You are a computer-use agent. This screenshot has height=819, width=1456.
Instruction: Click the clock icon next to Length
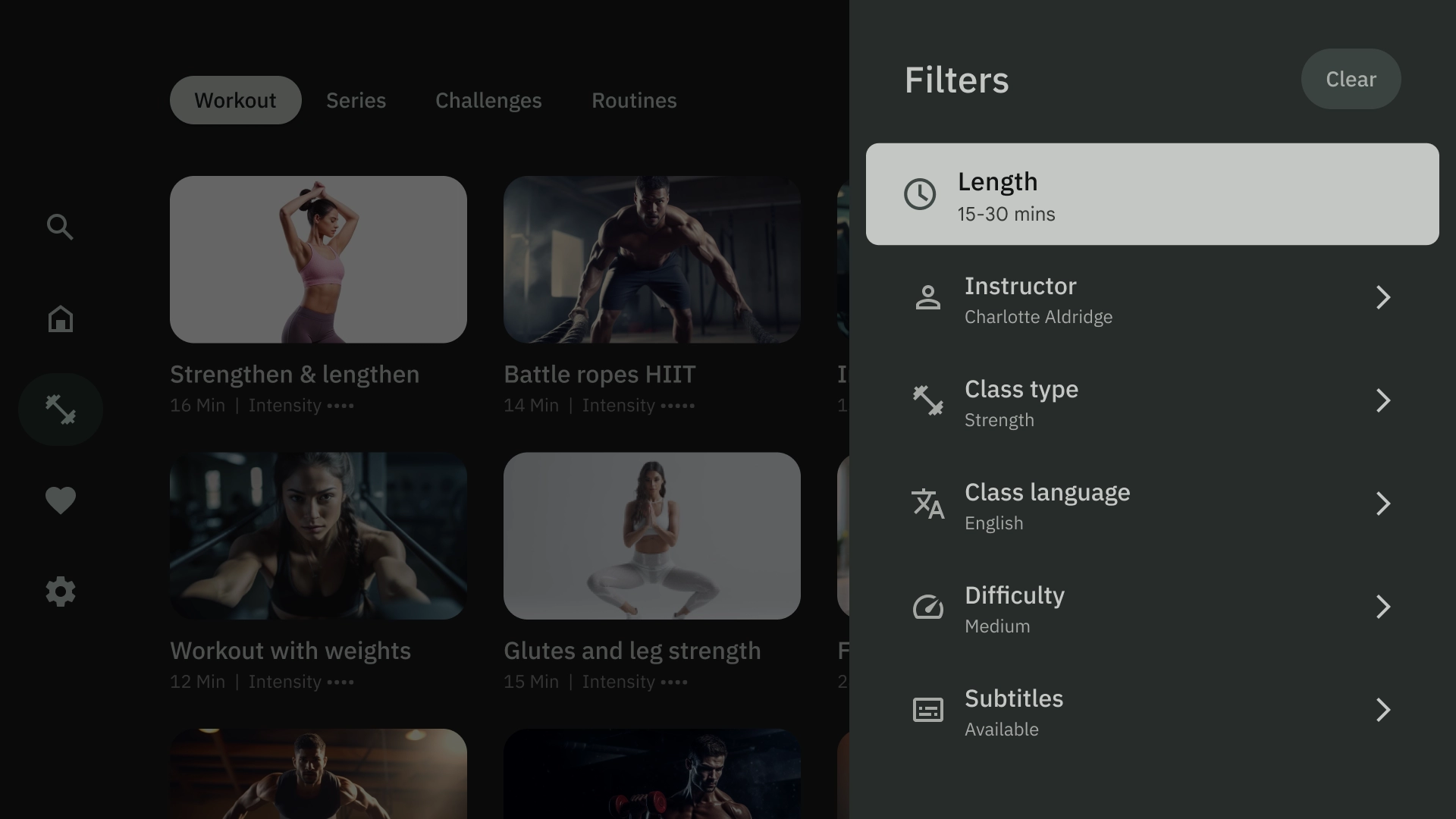[918, 194]
